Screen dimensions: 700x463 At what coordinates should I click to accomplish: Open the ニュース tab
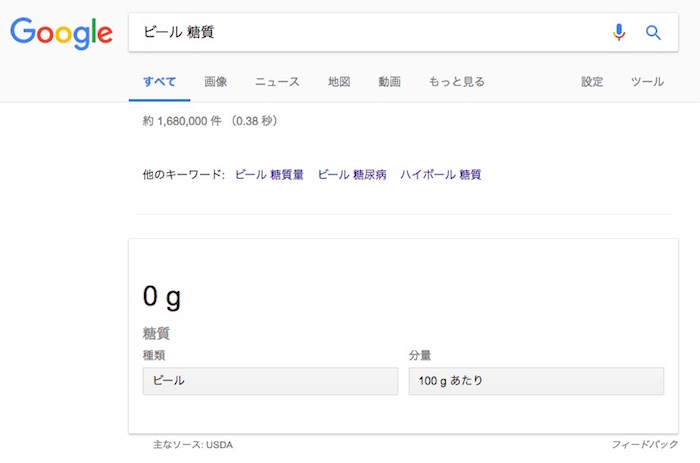pyautogui.click(x=277, y=82)
